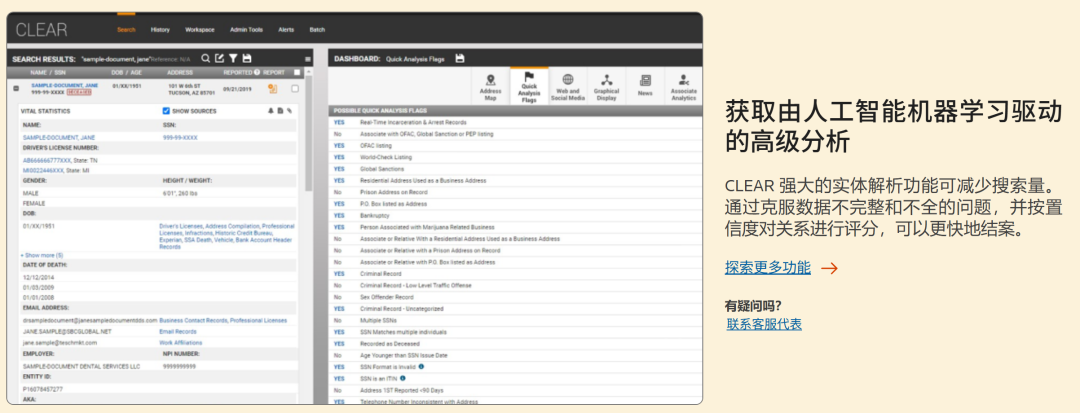Save search results with the disk icon
The width and height of the screenshot is (1080, 413).
tap(247, 59)
